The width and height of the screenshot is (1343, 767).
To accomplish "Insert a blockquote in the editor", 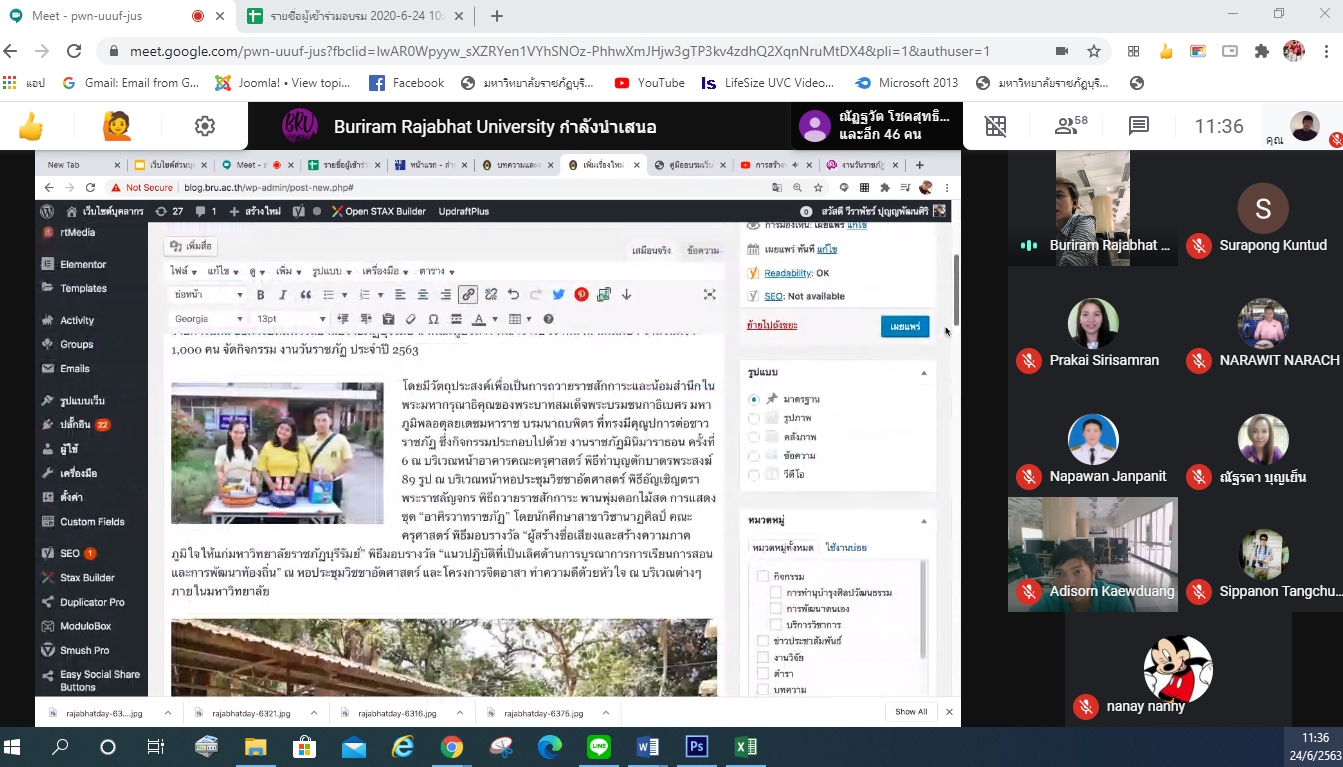I will click(x=306, y=295).
